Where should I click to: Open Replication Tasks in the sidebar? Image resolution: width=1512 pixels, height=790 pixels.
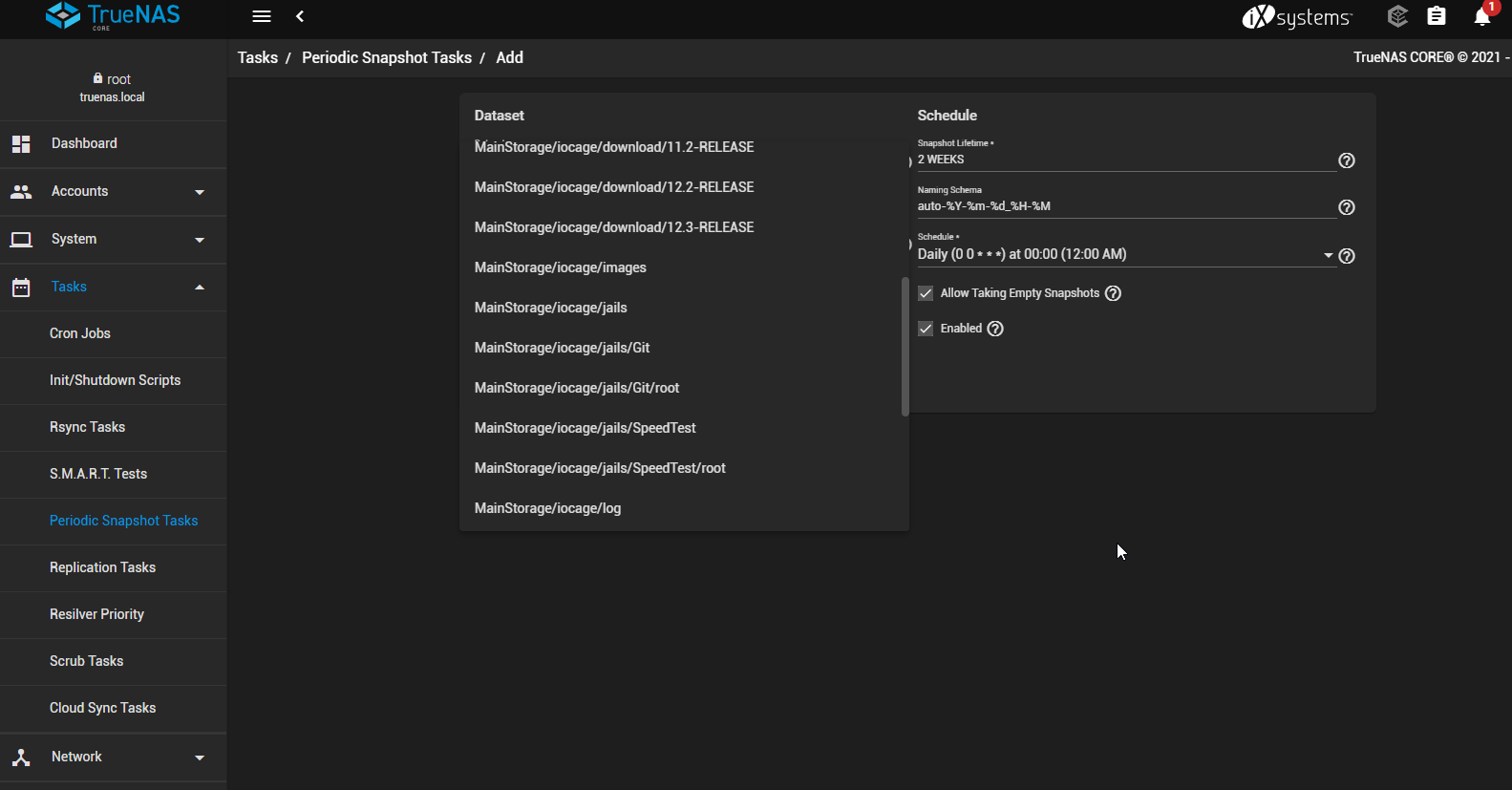(102, 567)
